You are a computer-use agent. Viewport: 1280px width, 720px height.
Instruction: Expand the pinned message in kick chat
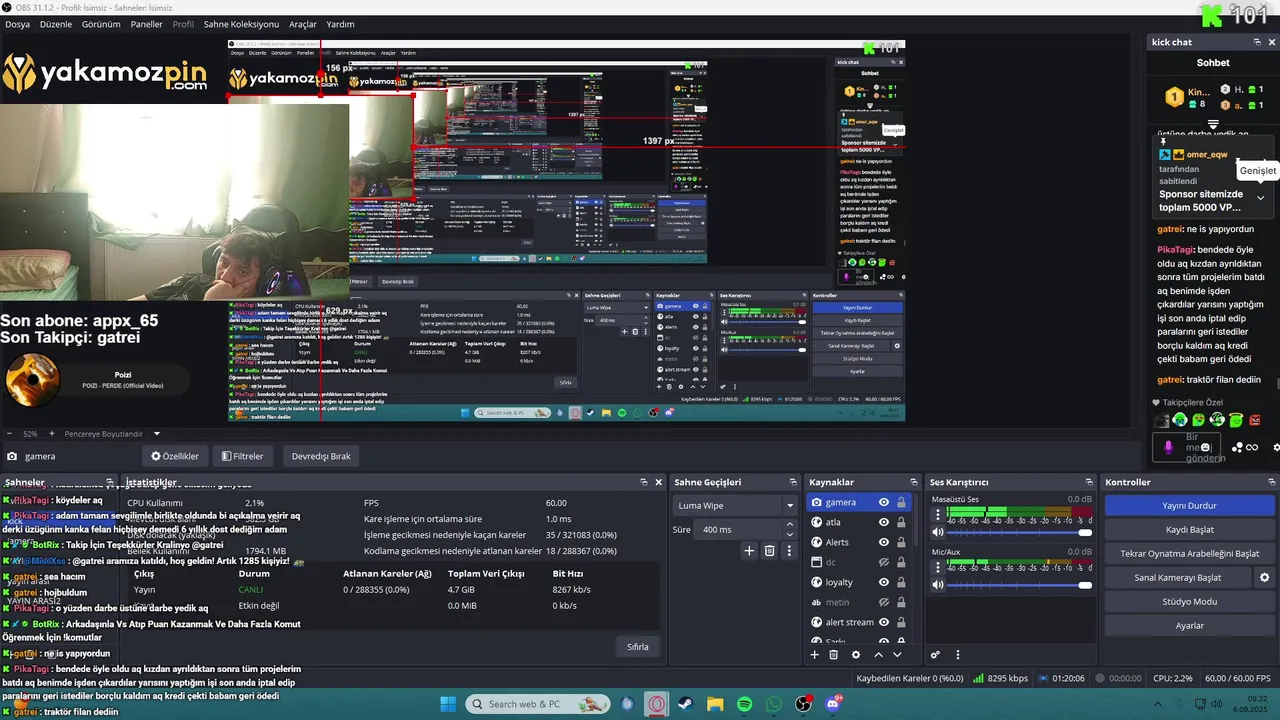coord(1260,198)
